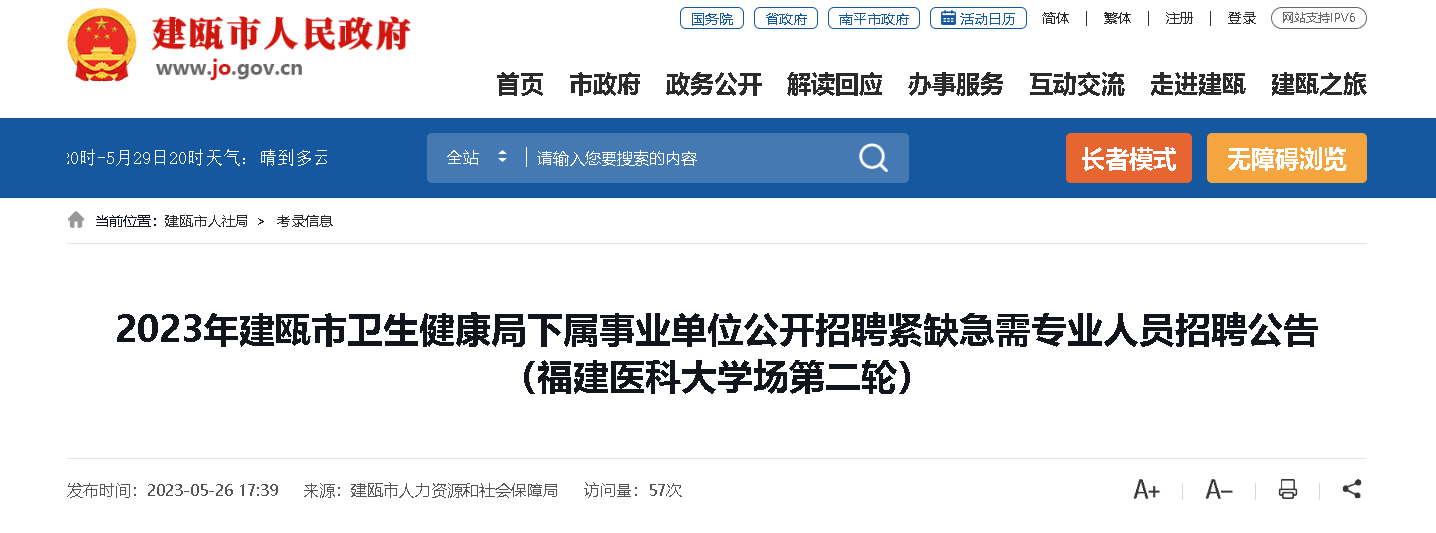Click the national emblem logo
1436x533 pixels.
coord(101,46)
